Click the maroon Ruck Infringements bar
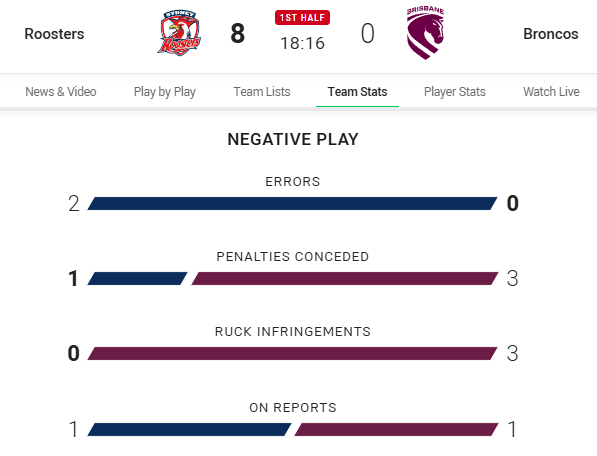Image resolution: width=597 pixels, height=456 pixels. click(x=292, y=354)
